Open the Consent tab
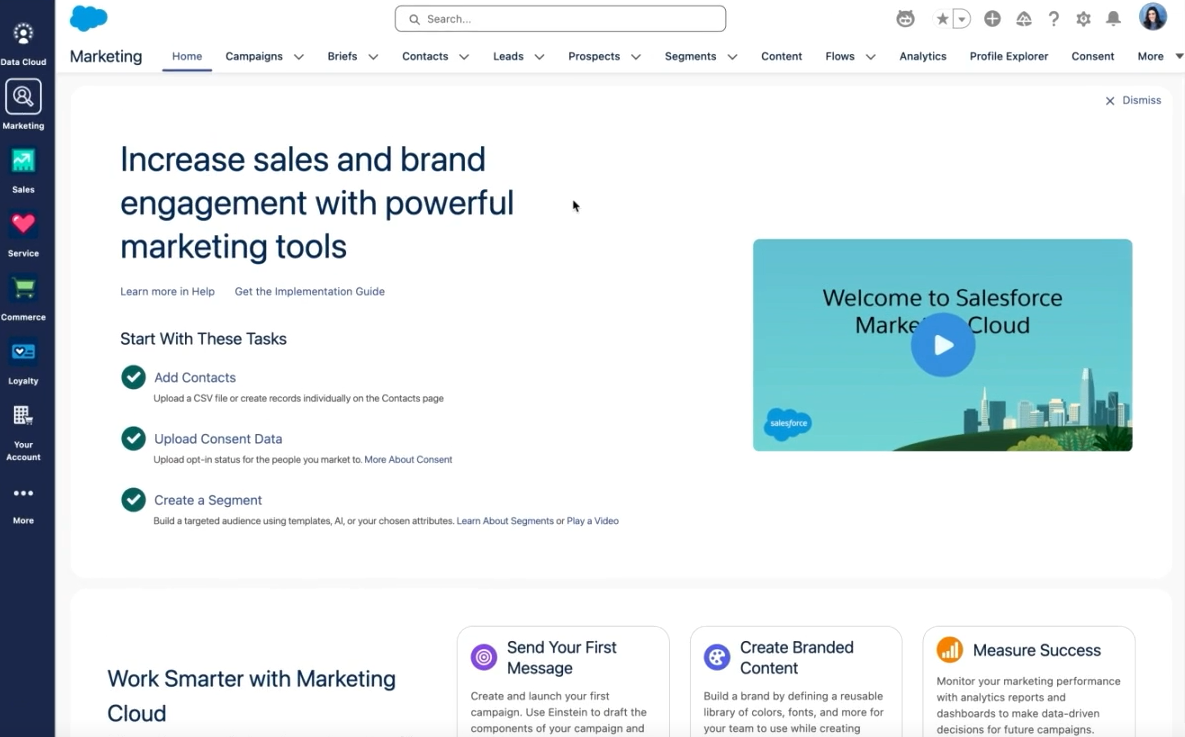1185x737 pixels. 1093,56
